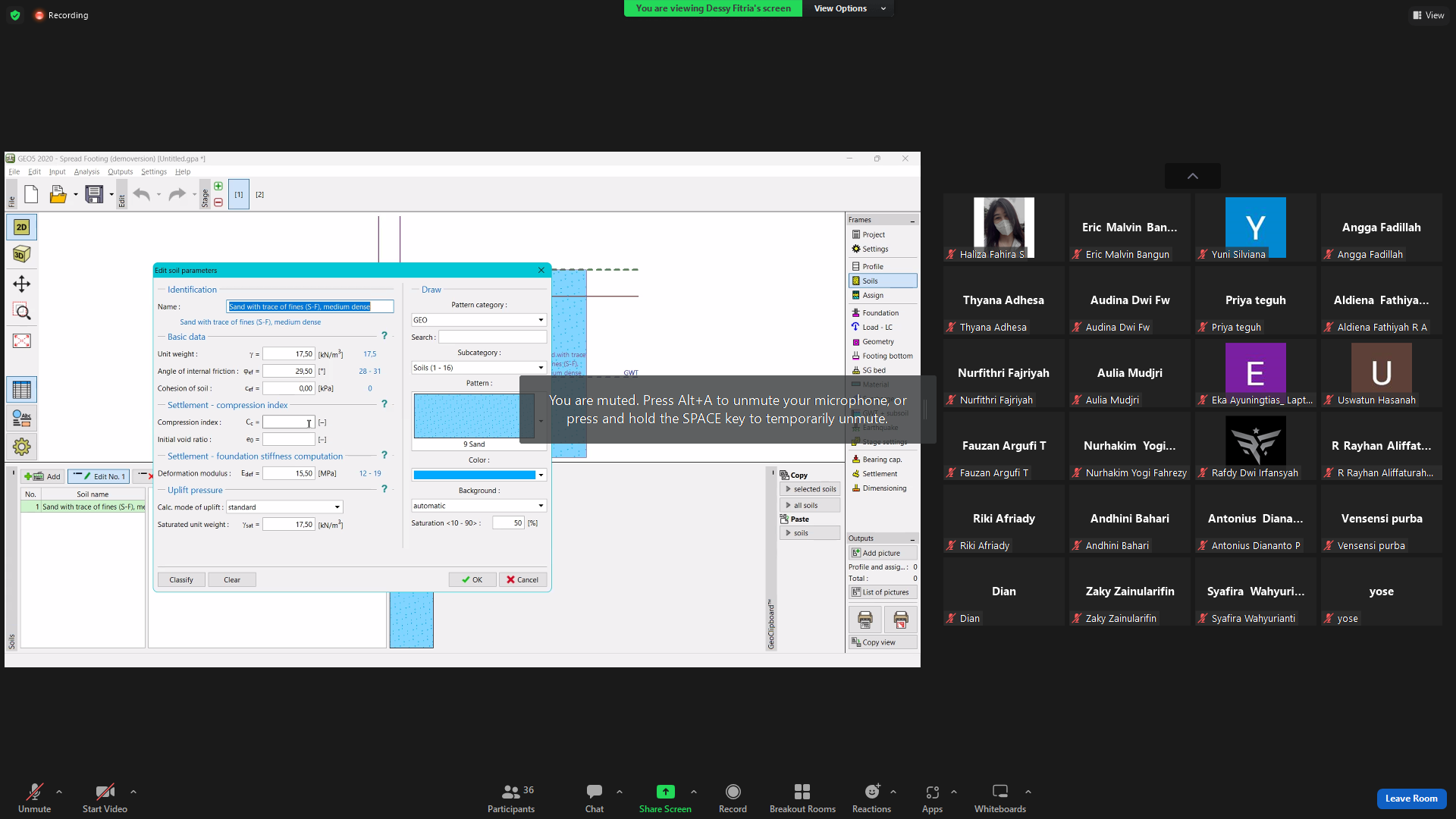Switch to 2D view mode

21,227
